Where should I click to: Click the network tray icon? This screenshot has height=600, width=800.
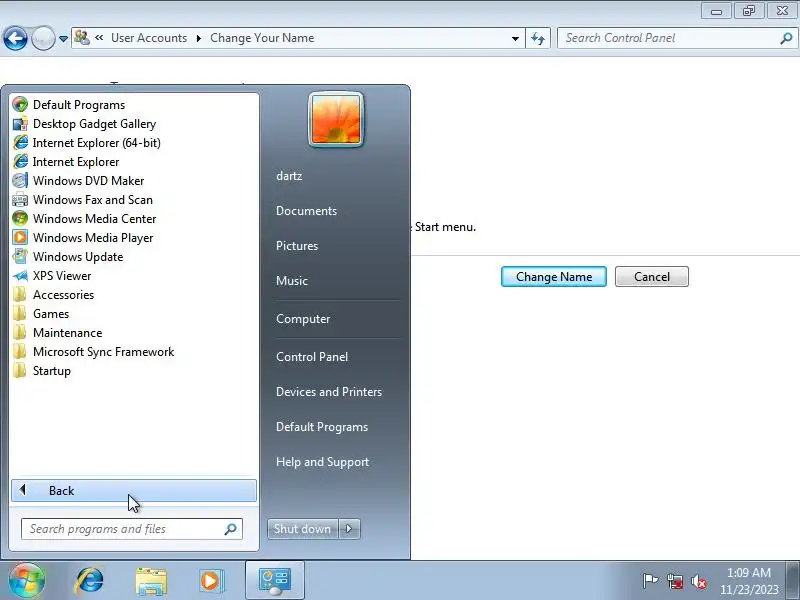click(674, 581)
